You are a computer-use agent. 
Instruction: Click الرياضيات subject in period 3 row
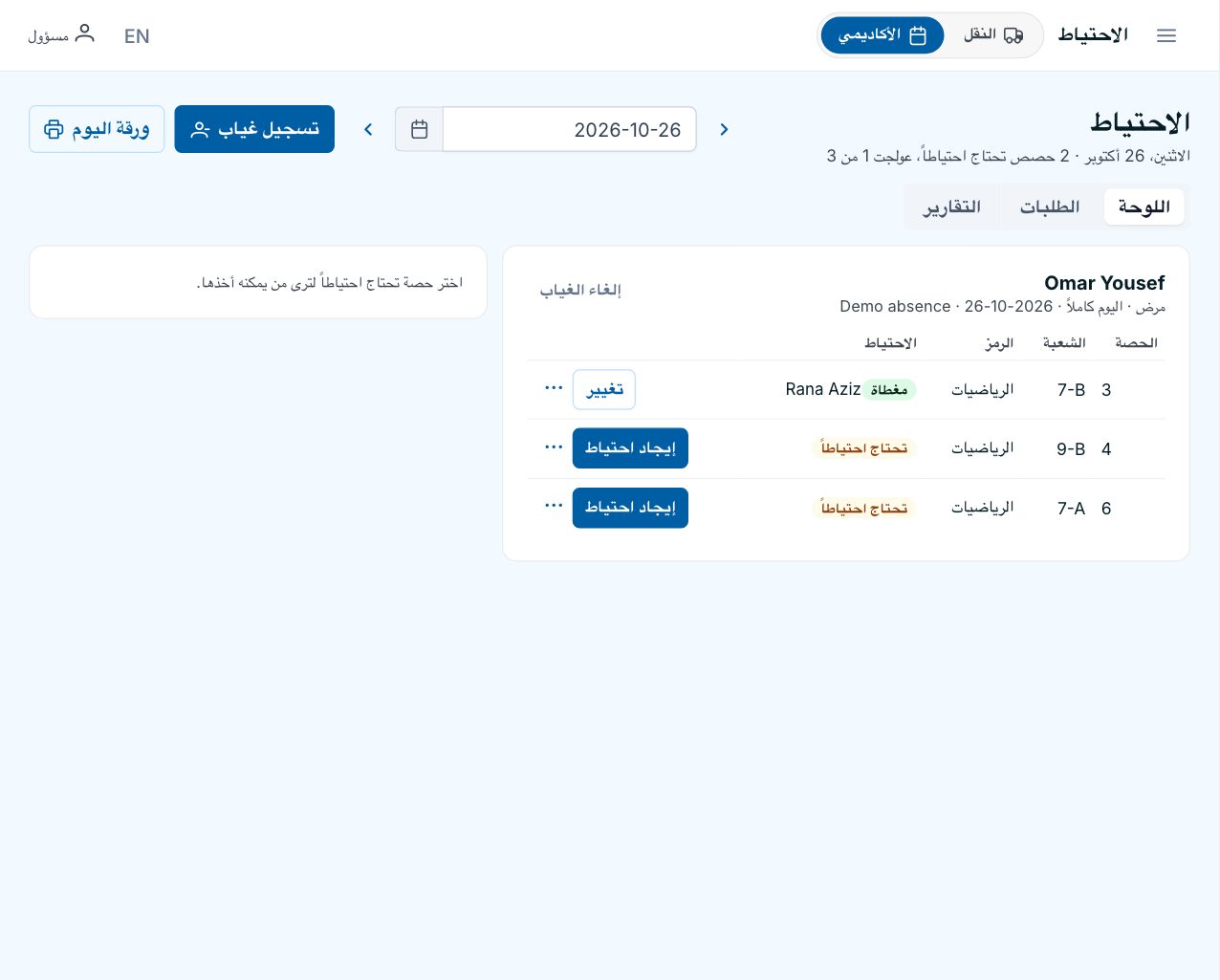point(982,390)
